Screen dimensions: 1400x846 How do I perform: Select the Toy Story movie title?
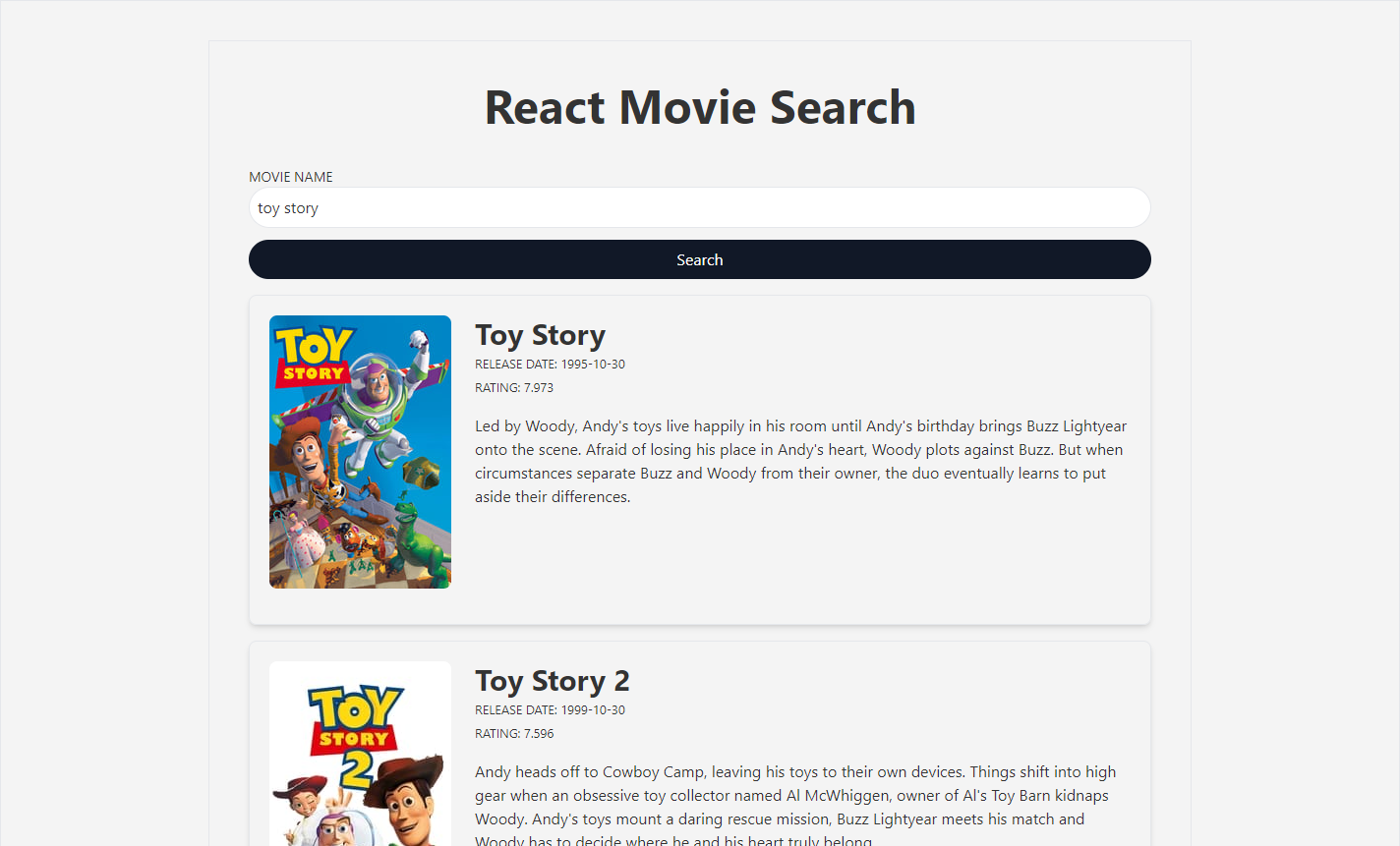pos(540,335)
